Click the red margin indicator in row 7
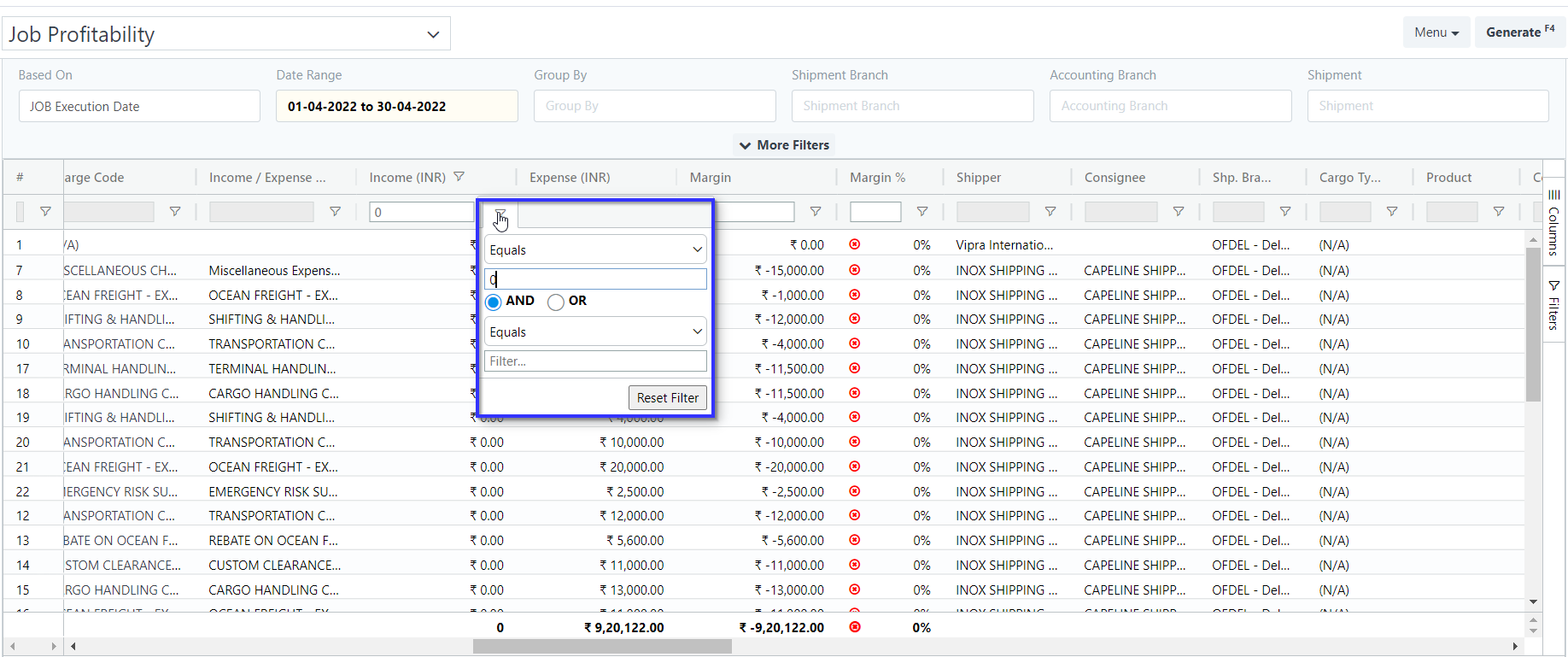1568x657 pixels. [x=855, y=270]
